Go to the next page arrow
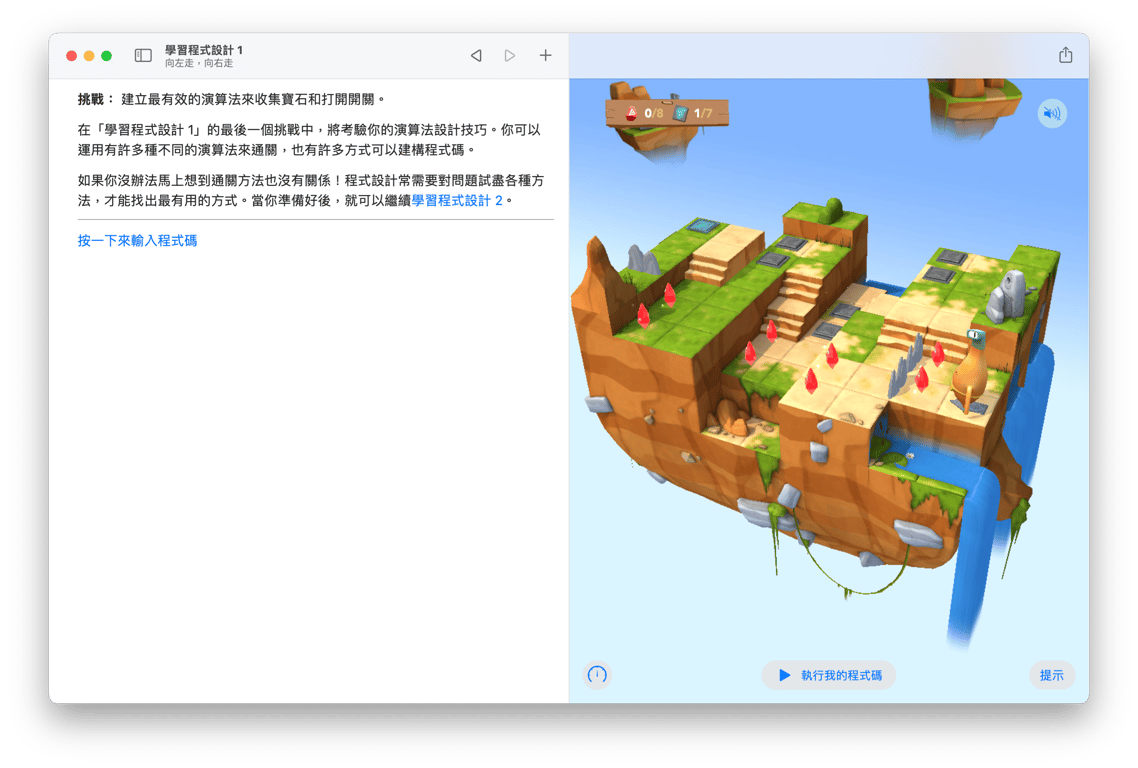This screenshot has width=1138, height=768. [510, 56]
